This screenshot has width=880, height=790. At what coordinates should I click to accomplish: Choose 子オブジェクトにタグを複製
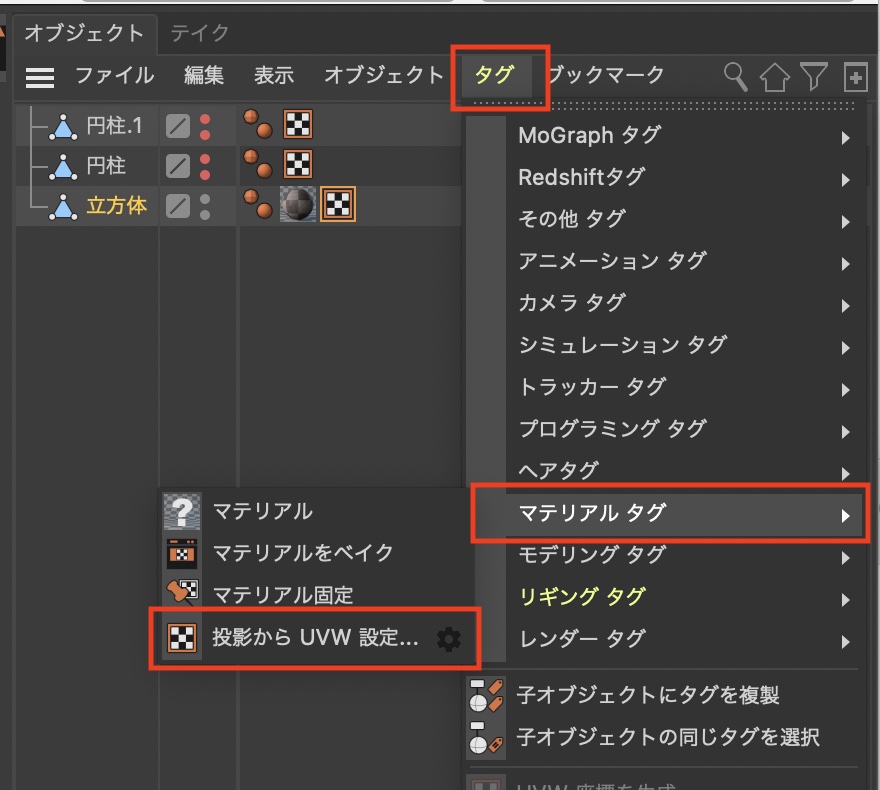[647, 695]
